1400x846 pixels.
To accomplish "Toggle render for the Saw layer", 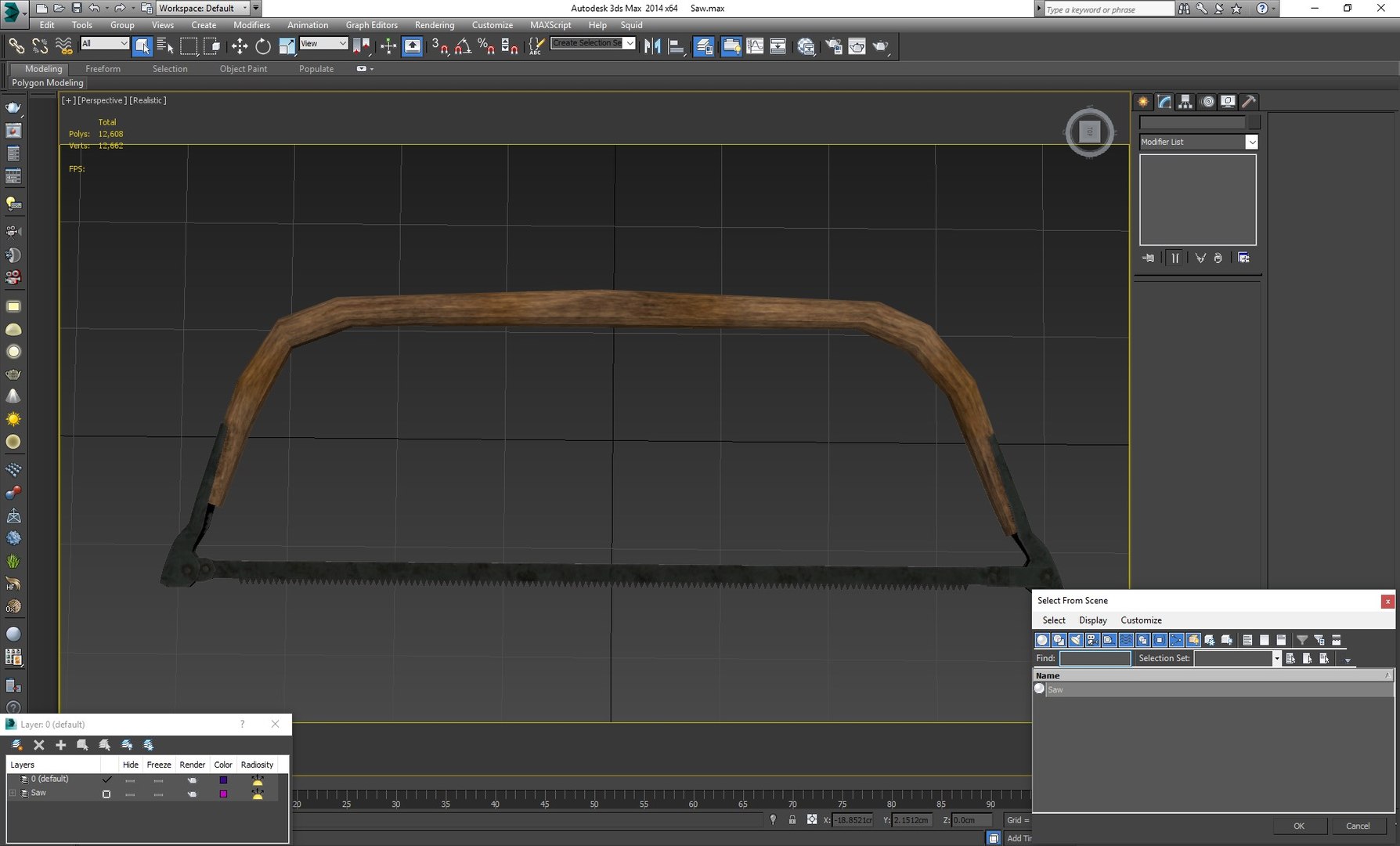I will [192, 794].
